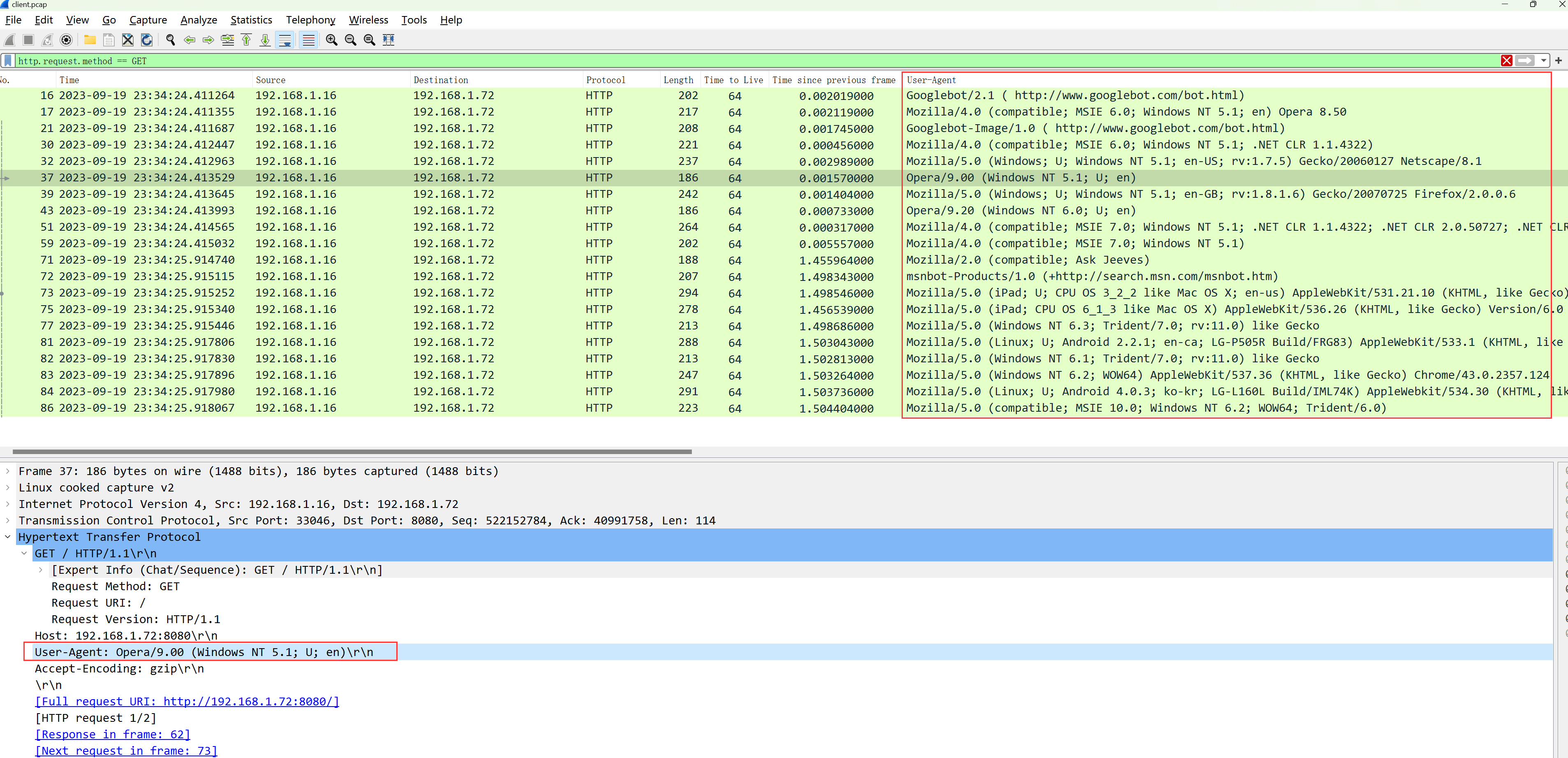The image size is (1568, 758).
Task: Open the recent display filter dropdown arrow
Action: 1543,61
